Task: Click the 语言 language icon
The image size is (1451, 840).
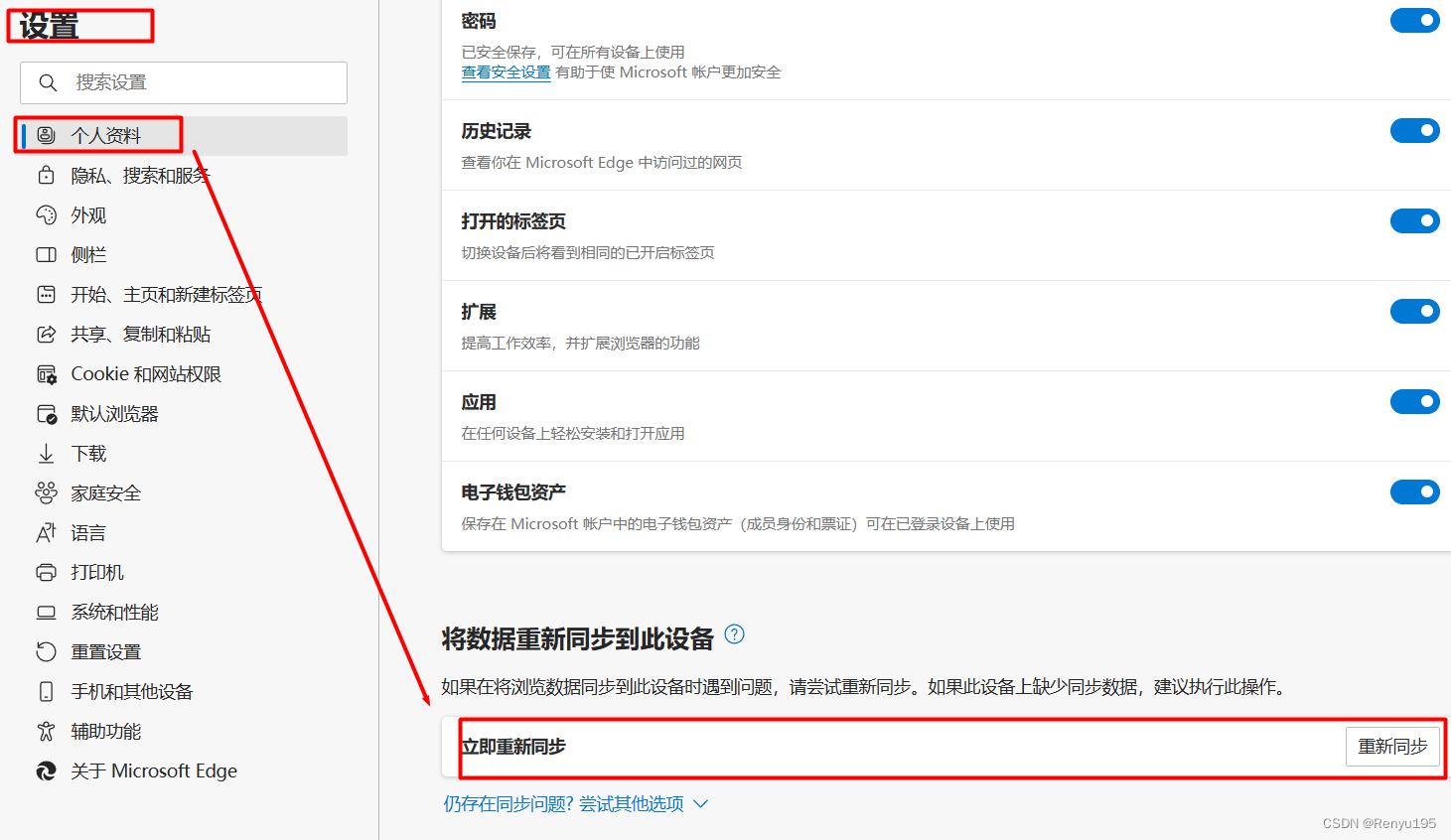Action: point(46,533)
